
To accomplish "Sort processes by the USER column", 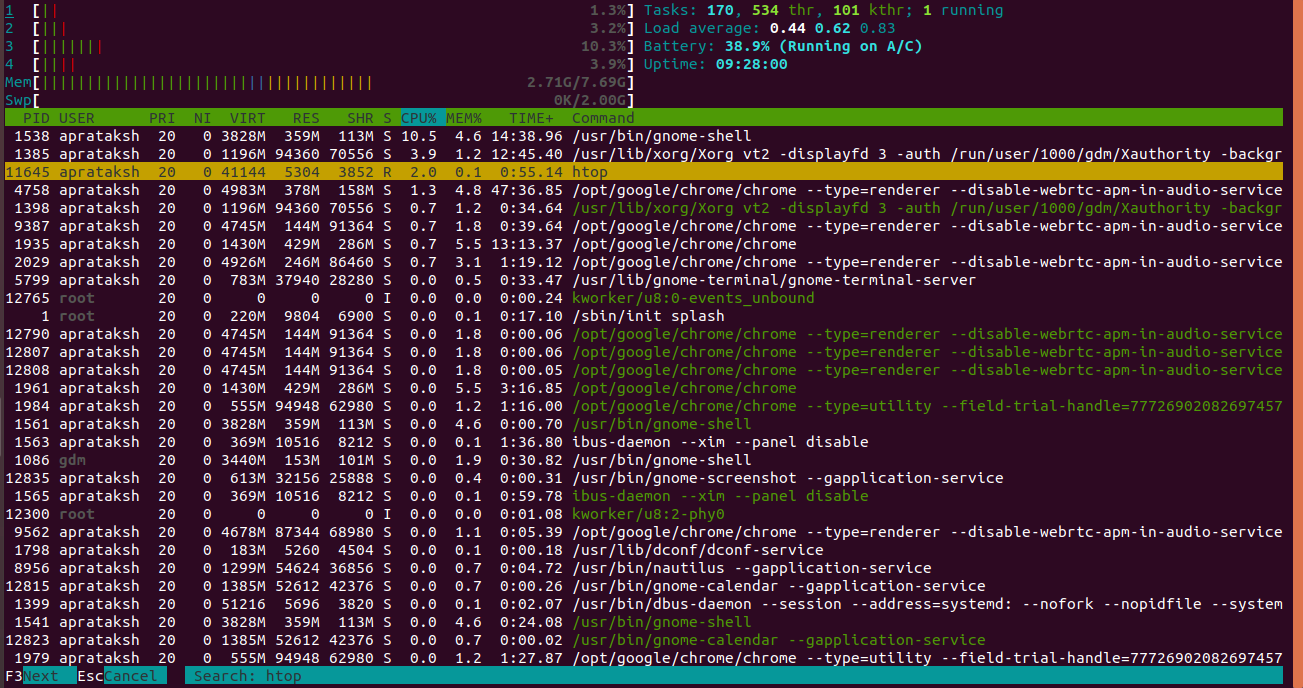I will 76,117.
